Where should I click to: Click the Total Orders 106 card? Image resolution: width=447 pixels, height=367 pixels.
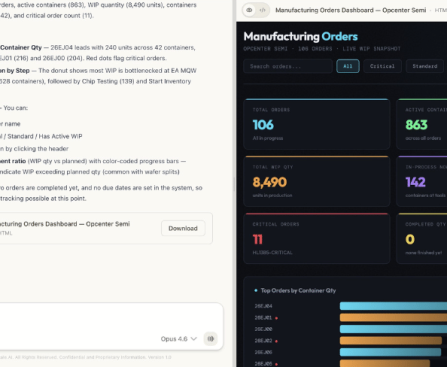pos(317,124)
